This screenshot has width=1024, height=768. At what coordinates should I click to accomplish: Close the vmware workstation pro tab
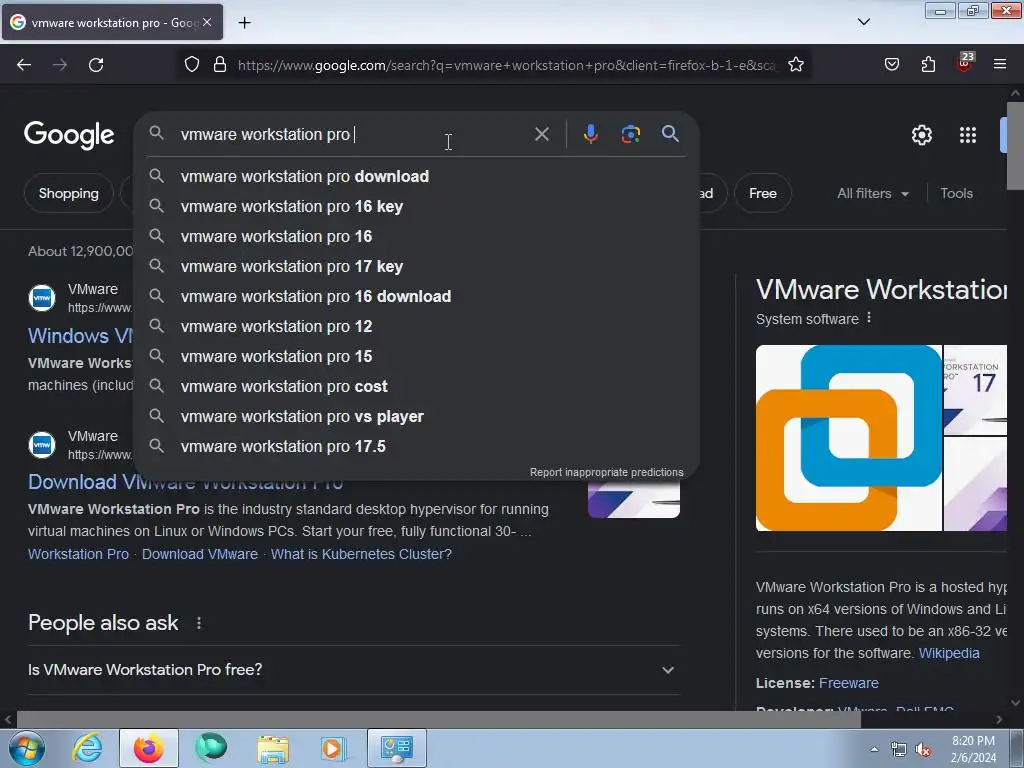pyautogui.click(x=206, y=22)
